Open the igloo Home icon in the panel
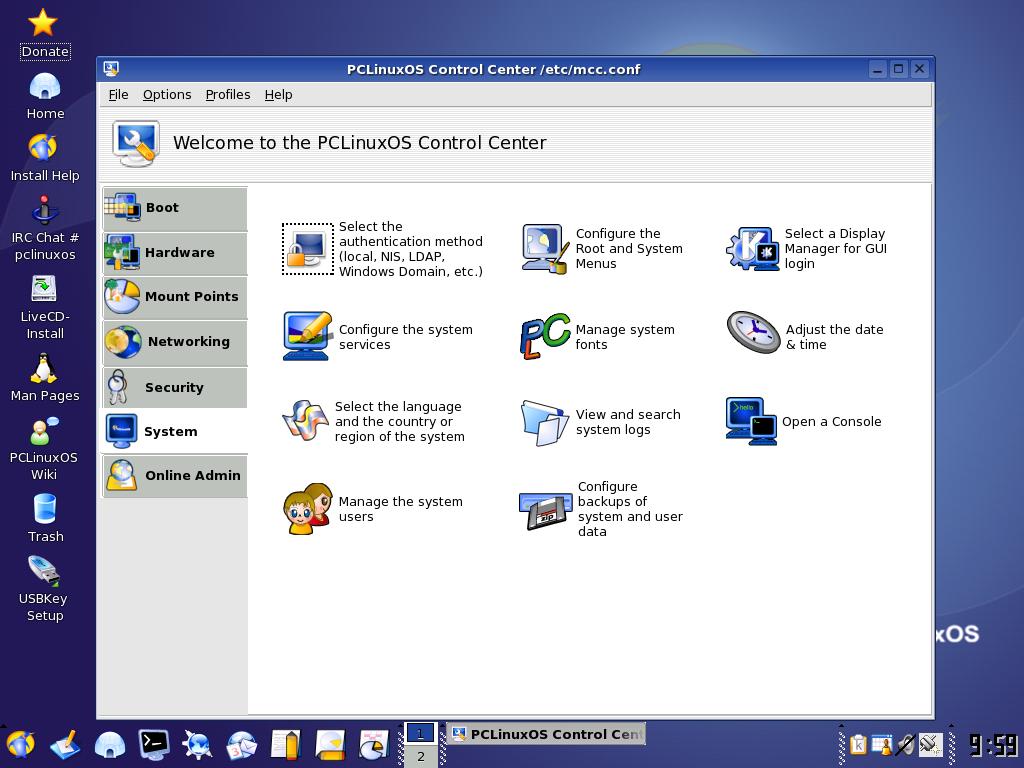The width and height of the screenshot is (1024, 768). pos(109,744)
